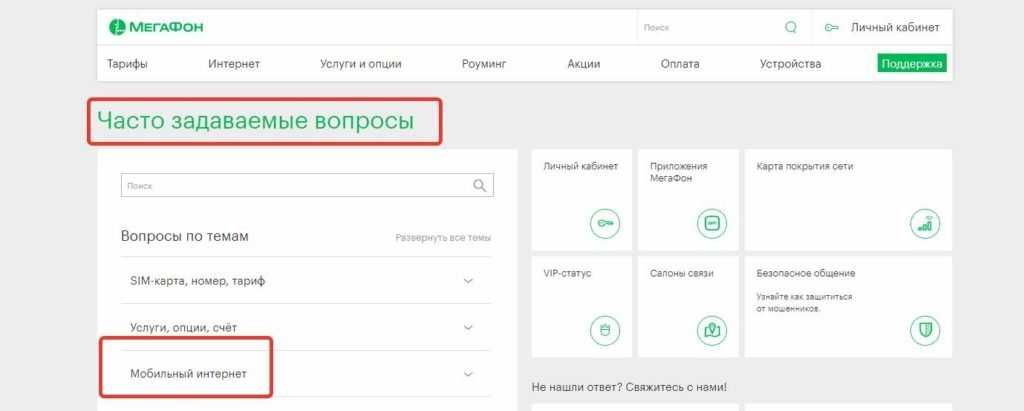Click the green Поддержка button
1024x411 pixels.
coord(911,64)
